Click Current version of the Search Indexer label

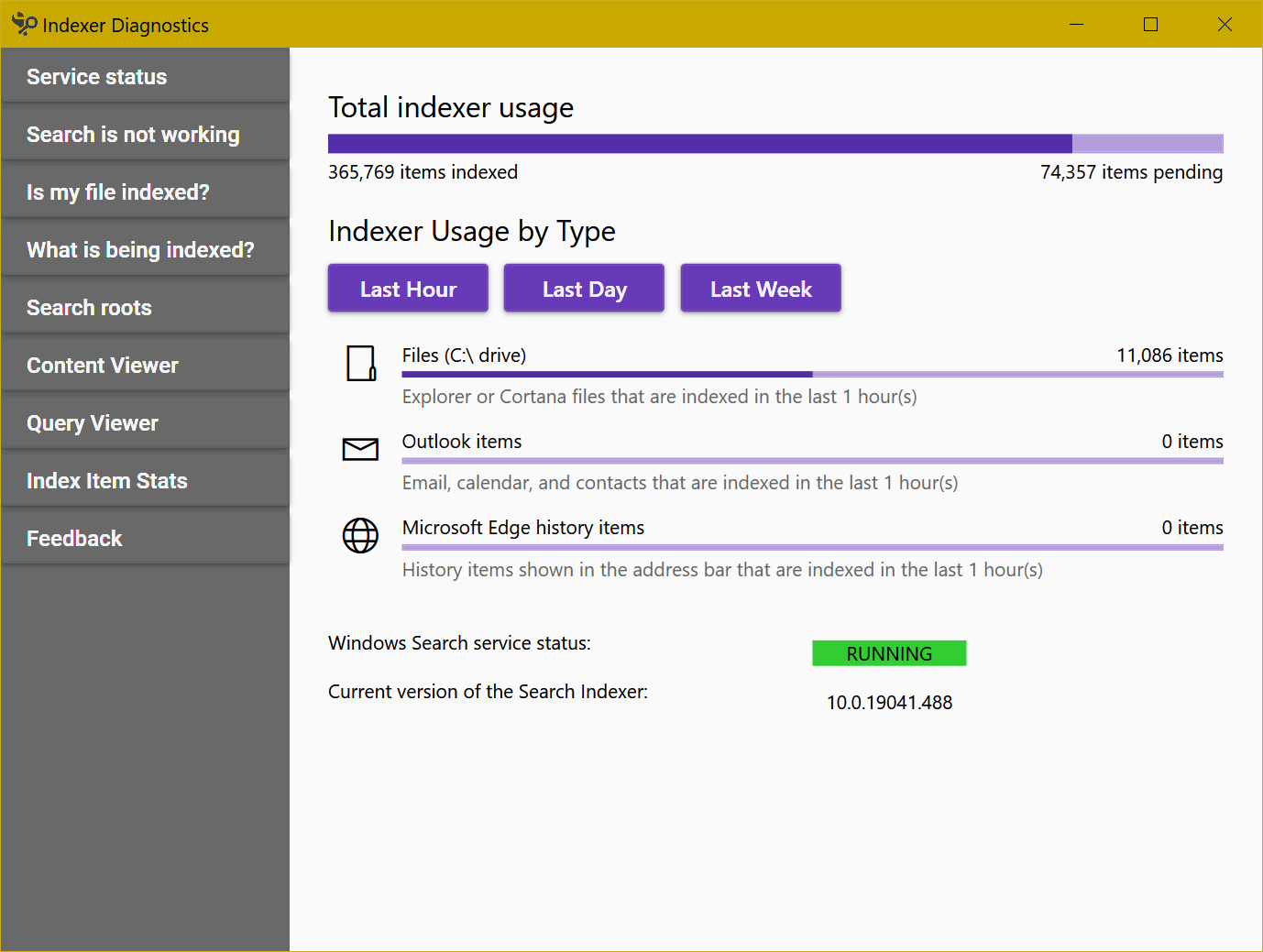pos(488,692)
